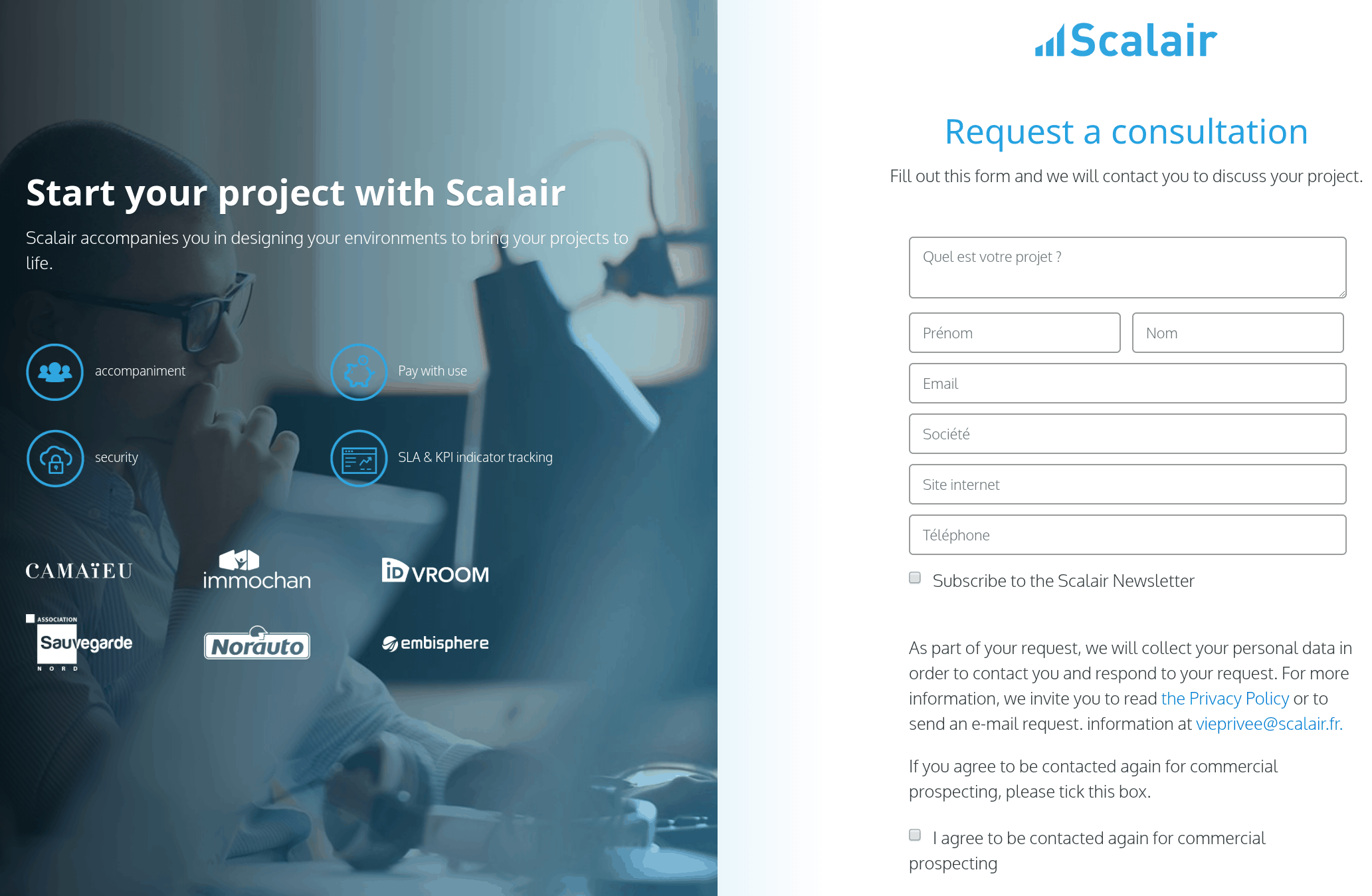Expand the Site internet field
Image resolution: width=1372 pixels, height=896 pixels.
click(1127, 484)
